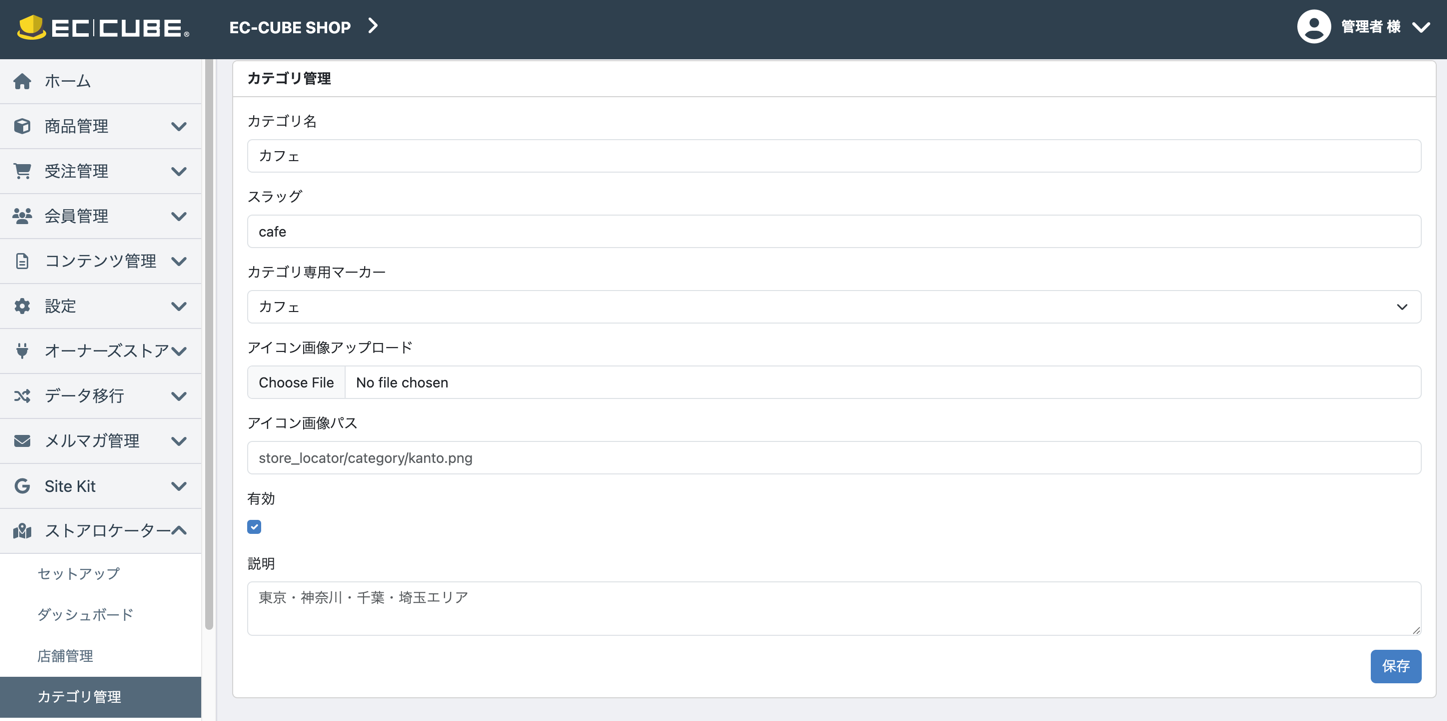Open the 管理者 様 user dropdown arrow
Image resolution: width=1447 pixels, height=721 pixels.
point(1421,28)
